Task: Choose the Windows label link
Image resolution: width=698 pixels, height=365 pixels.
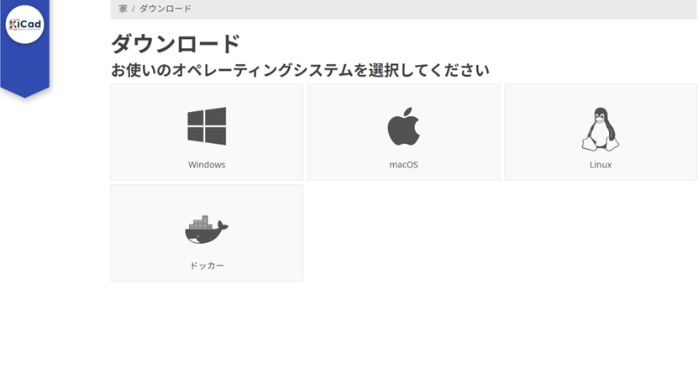Action: coord(207,165)
